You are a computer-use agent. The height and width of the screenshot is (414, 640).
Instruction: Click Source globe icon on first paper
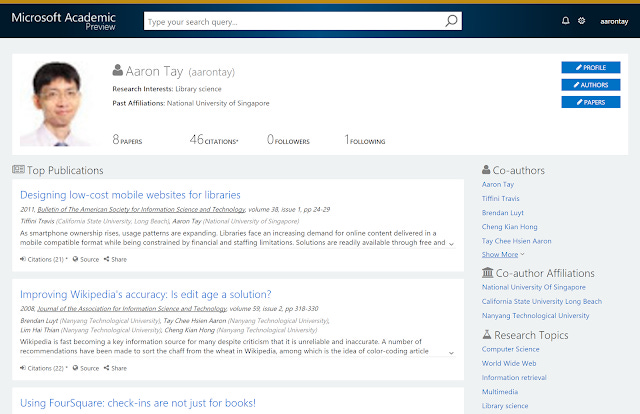[75, 259]
